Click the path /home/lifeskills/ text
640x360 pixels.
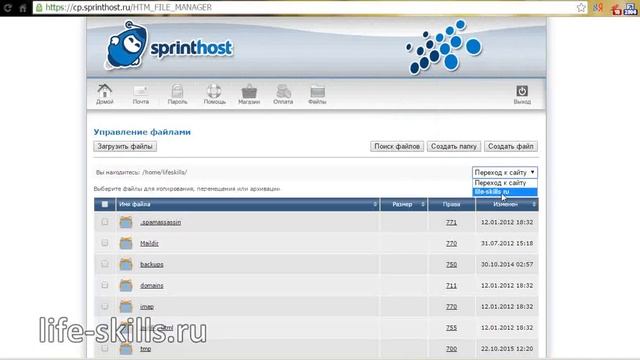pyautogui.click(x=164, y=172)
